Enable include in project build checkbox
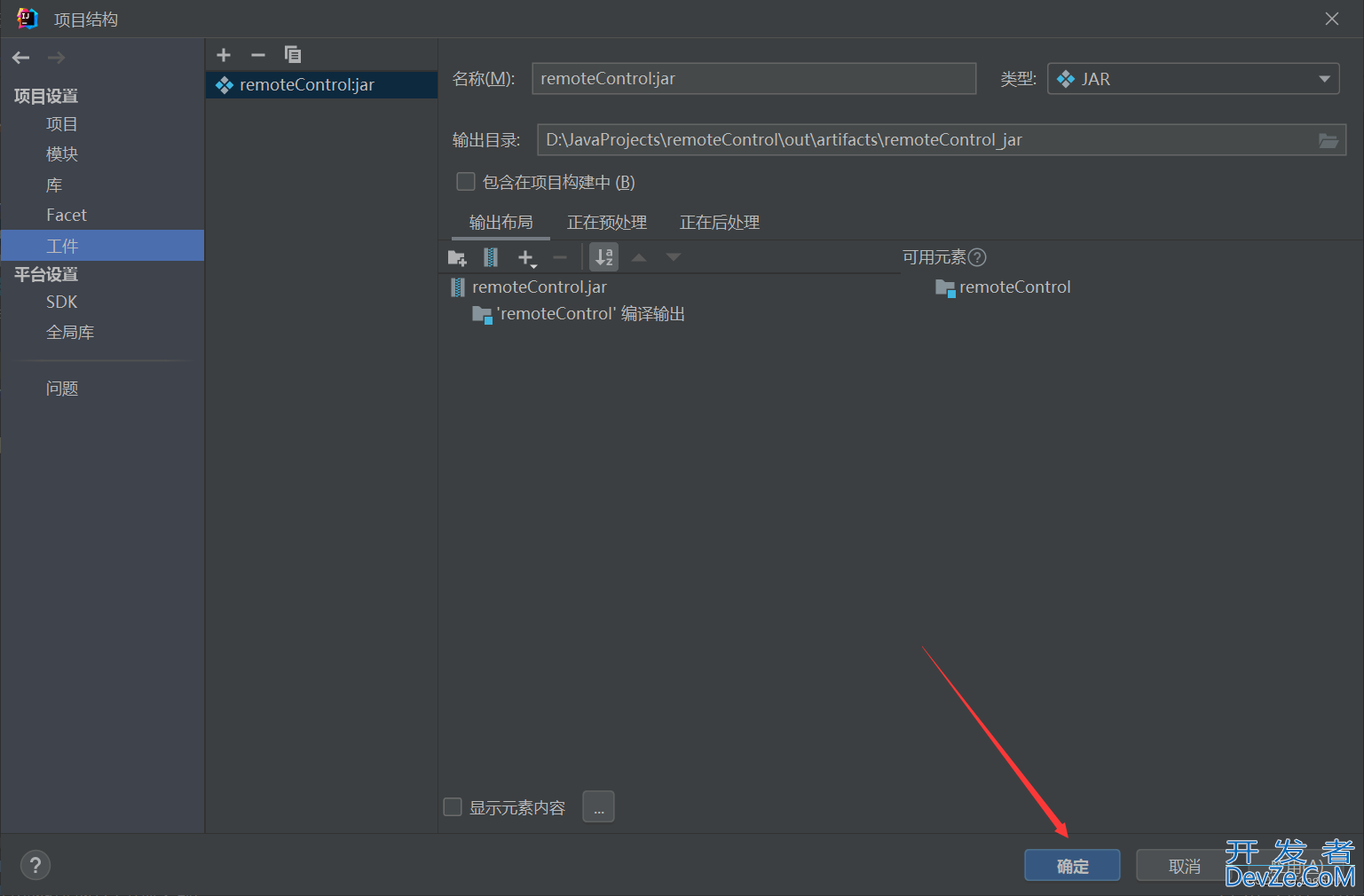The width and height of the screenshot is (1364, 896). pos(466,182)
